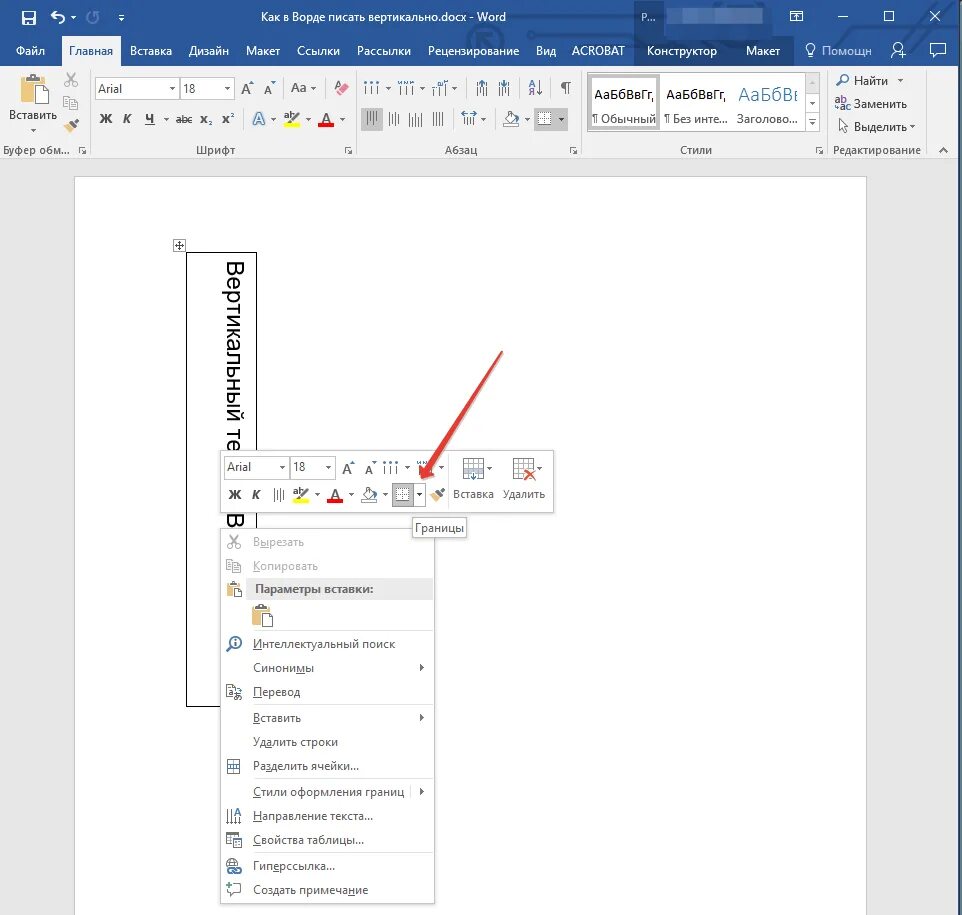Select Format Painter brush in the ribbon

pyautogui.click(x=71, y=126)
